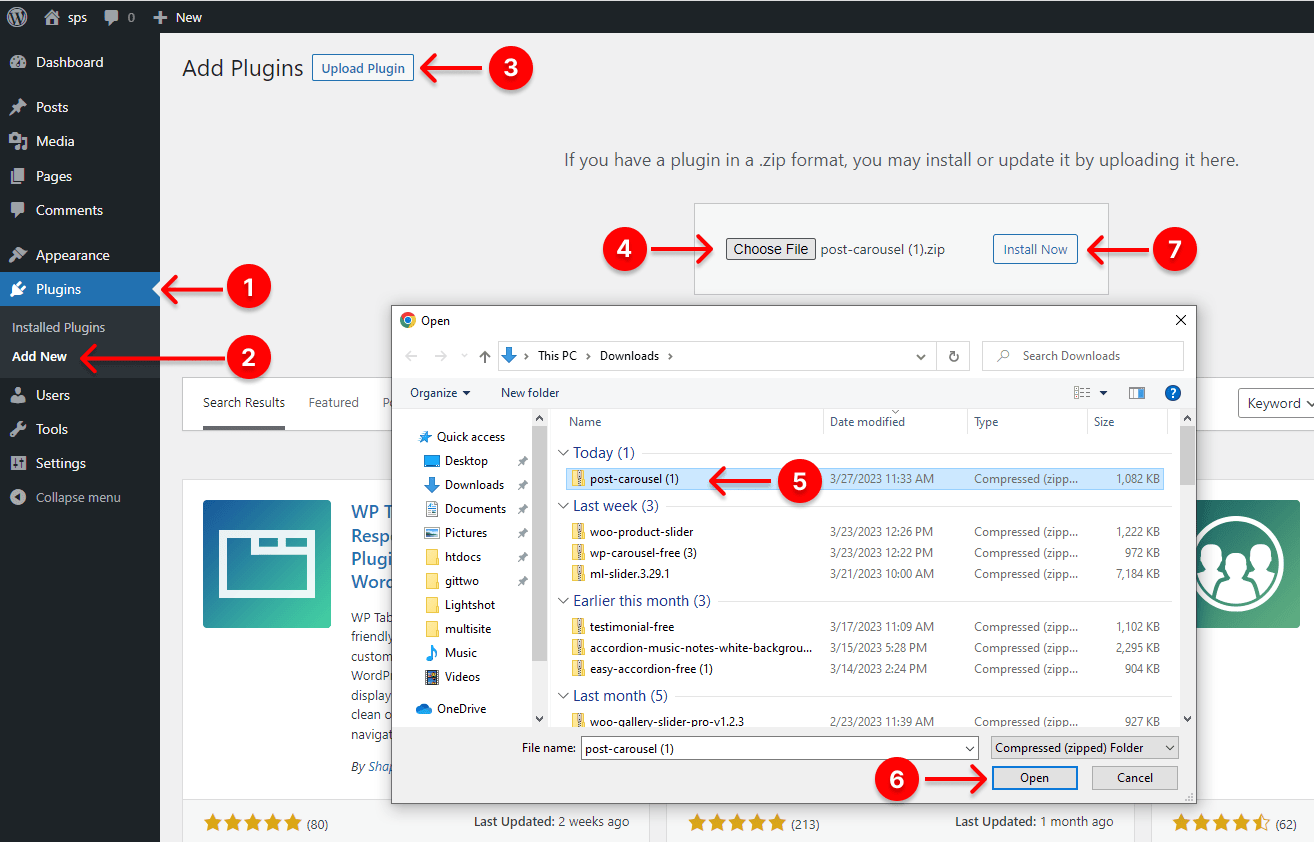Collapse the Last week group
The height and width of the screenshot is (842, 1314).
[x=563, y=506]
